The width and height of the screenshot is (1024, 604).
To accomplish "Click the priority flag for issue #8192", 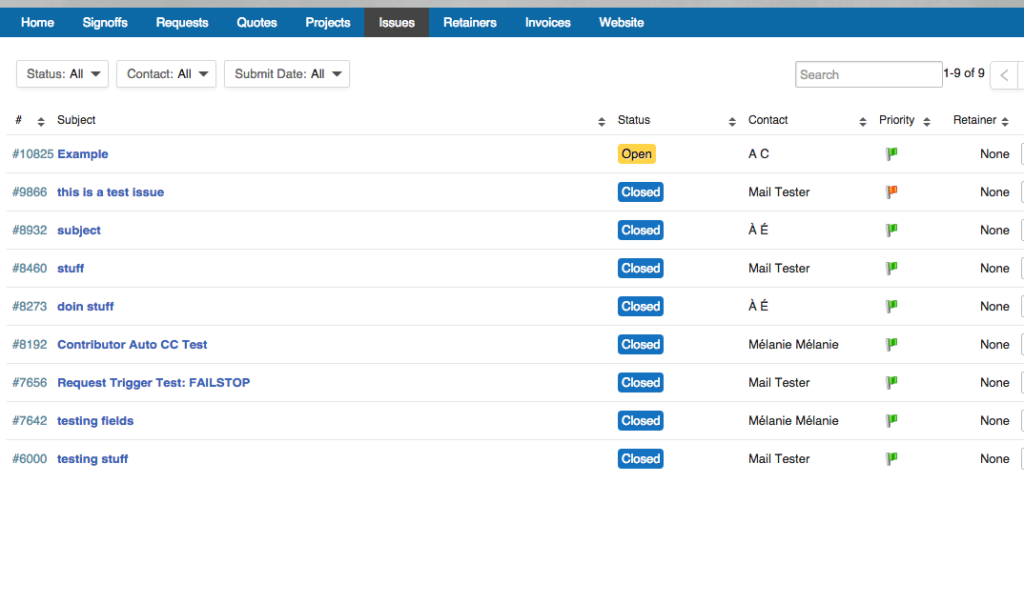I will coord(891,343).
